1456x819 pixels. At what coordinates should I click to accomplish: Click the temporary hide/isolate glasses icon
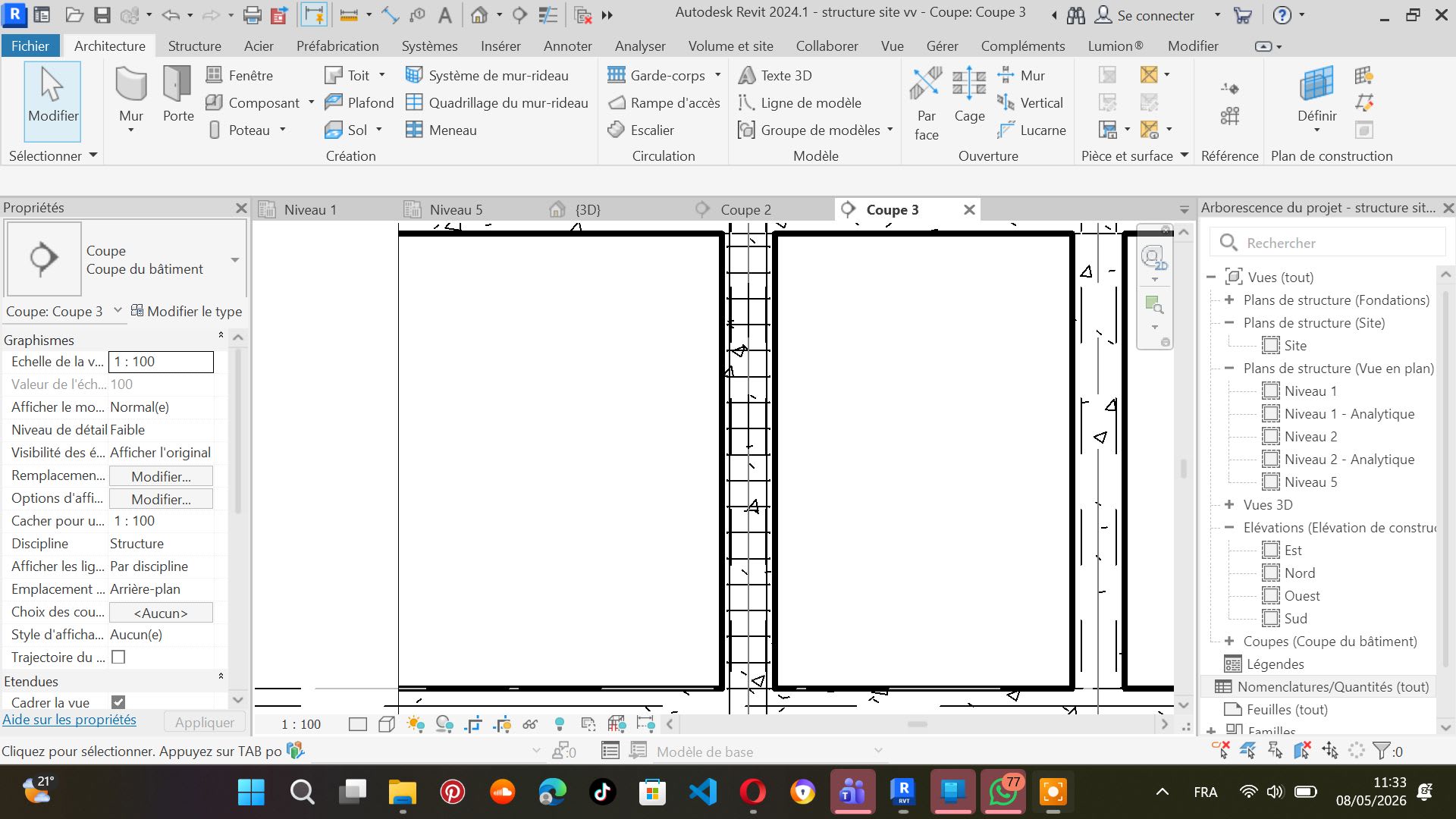[x=530, y=724]
